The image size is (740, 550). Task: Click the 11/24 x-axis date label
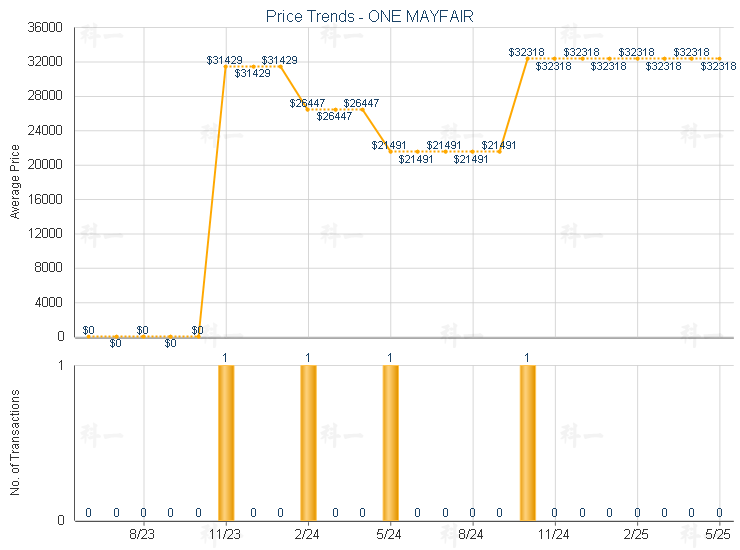pyautogui.click(x=554, y=535)
